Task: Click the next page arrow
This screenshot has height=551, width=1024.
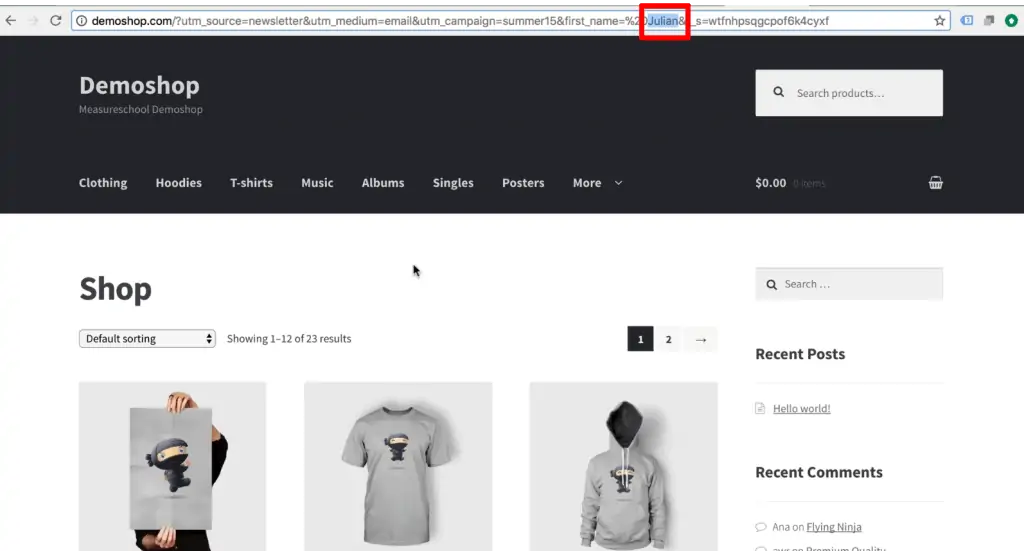Action: coord(701,339)
